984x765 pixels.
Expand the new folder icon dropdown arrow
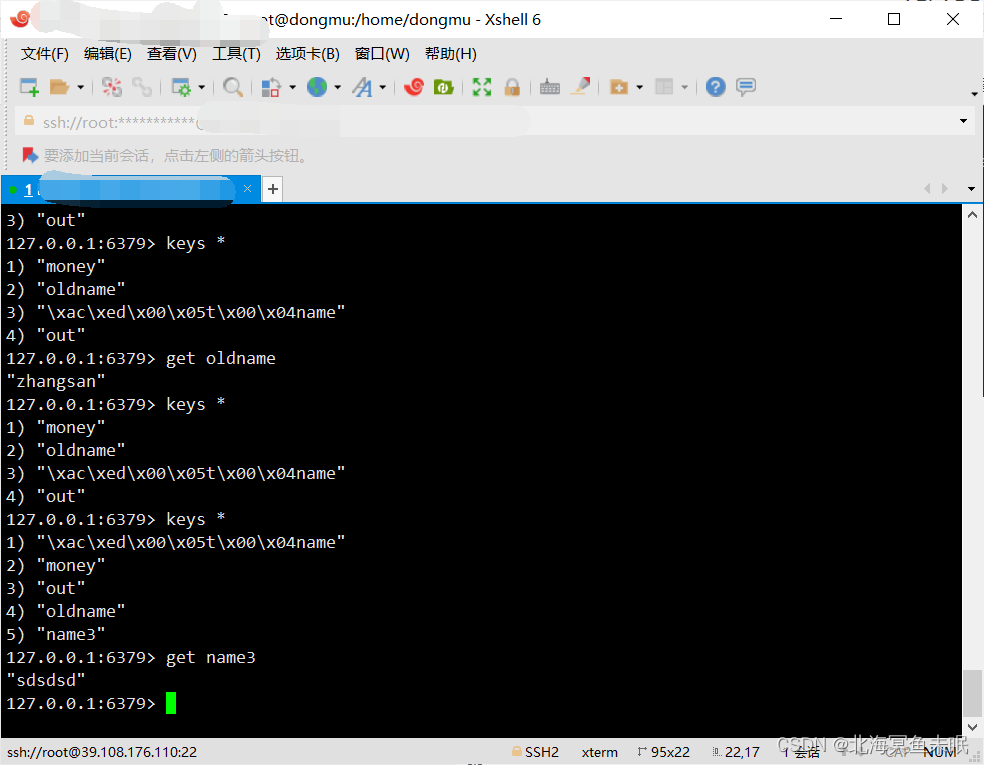[639, 87]
